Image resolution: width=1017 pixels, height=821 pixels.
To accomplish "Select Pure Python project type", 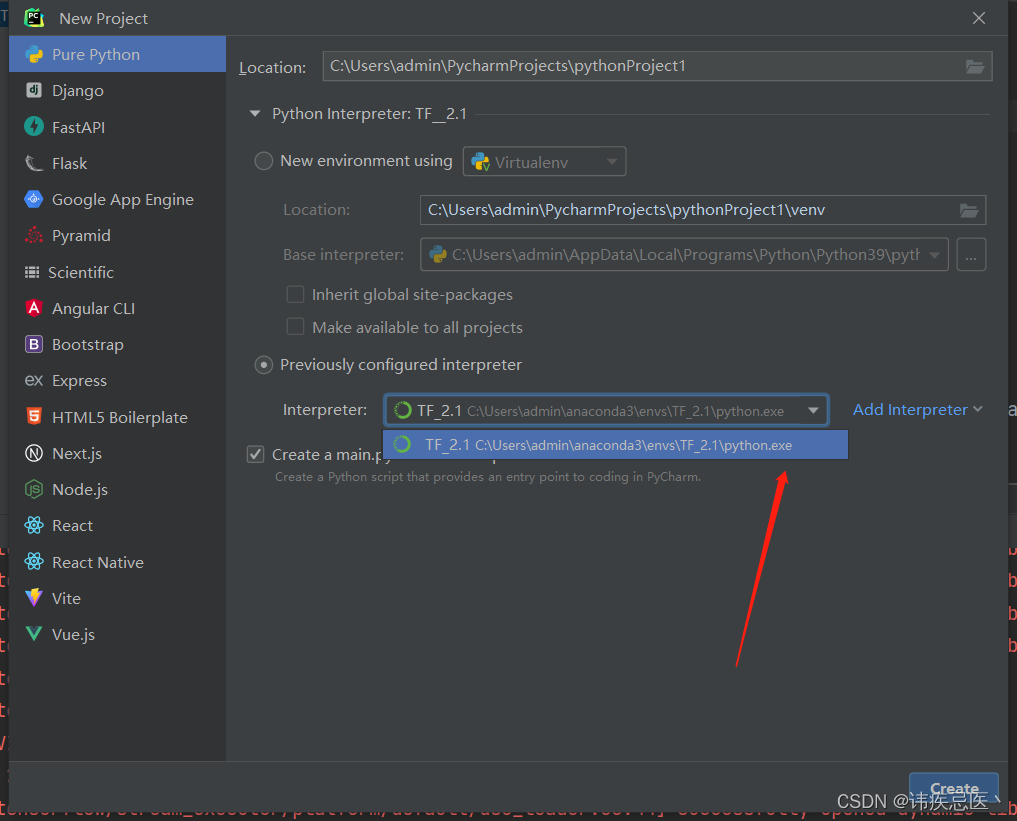I will (x=117, y=54).
